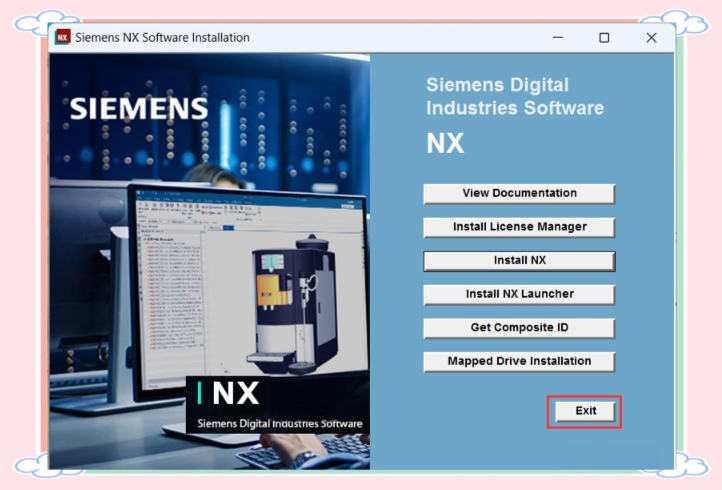Click the Siemens Digital Industries Software caption under NX banner
Viewport: 722px width, 490px height.
click(x=279, y=424)
